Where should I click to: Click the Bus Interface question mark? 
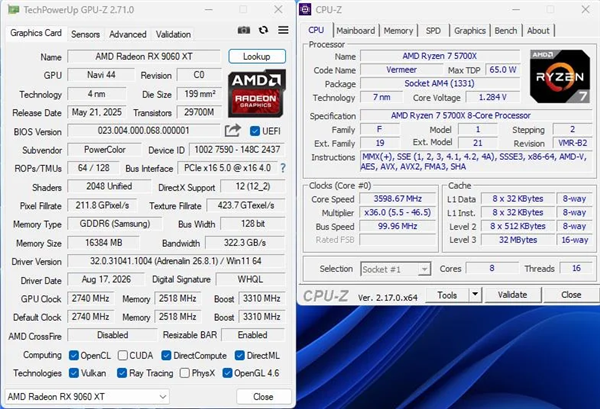[283, 168]
